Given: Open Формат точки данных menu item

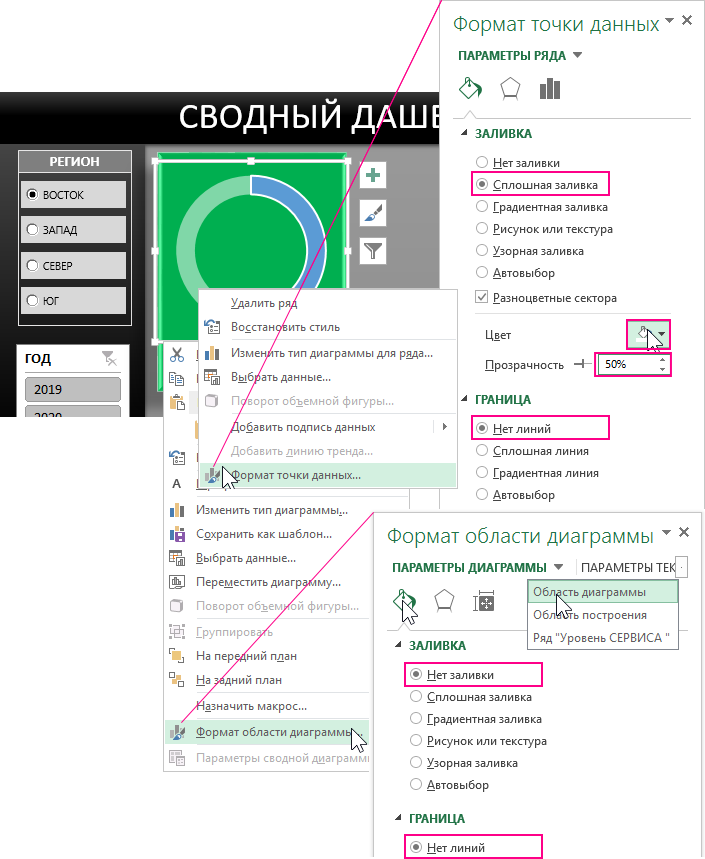Looking at the screenshot, I should click(x=328, y=475).
